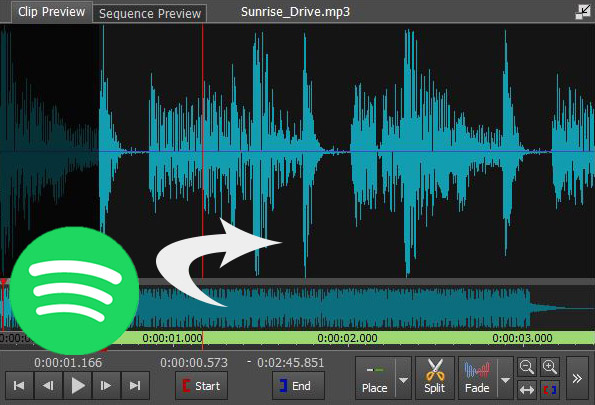Expand the Place options dropdown arrow
The height and width of the screenshot is (405, 595).
[403, 380]
